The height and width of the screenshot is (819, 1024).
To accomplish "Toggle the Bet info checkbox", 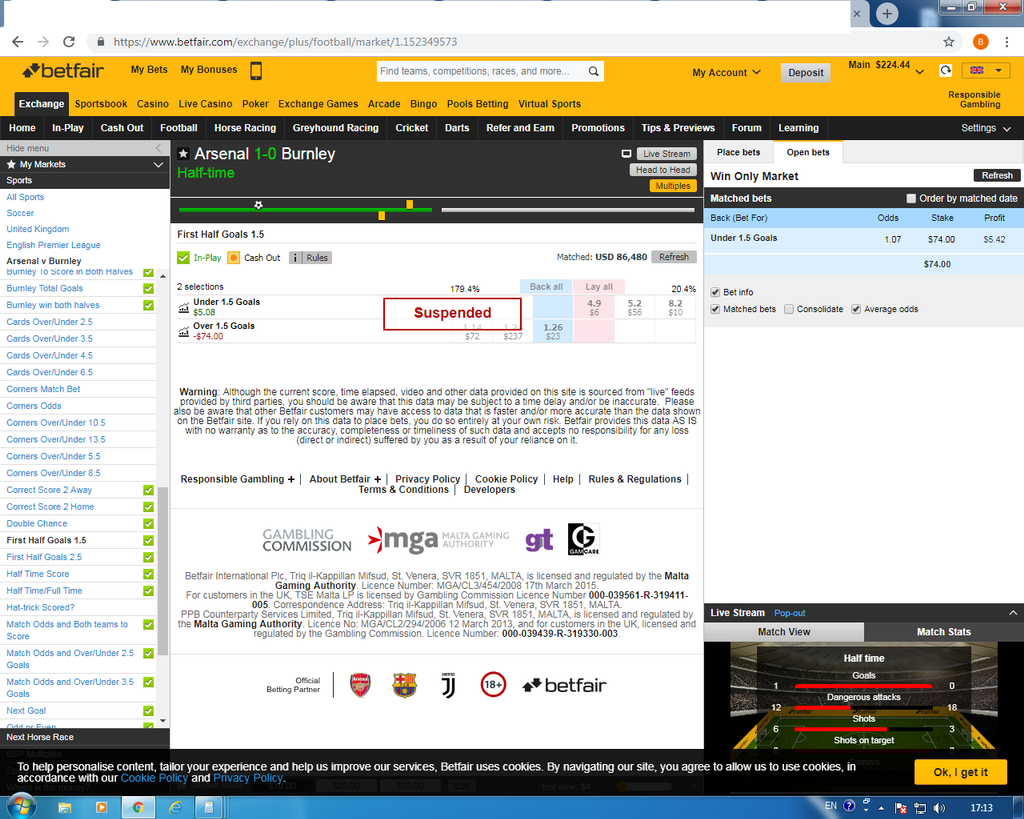I will [715, 292].
